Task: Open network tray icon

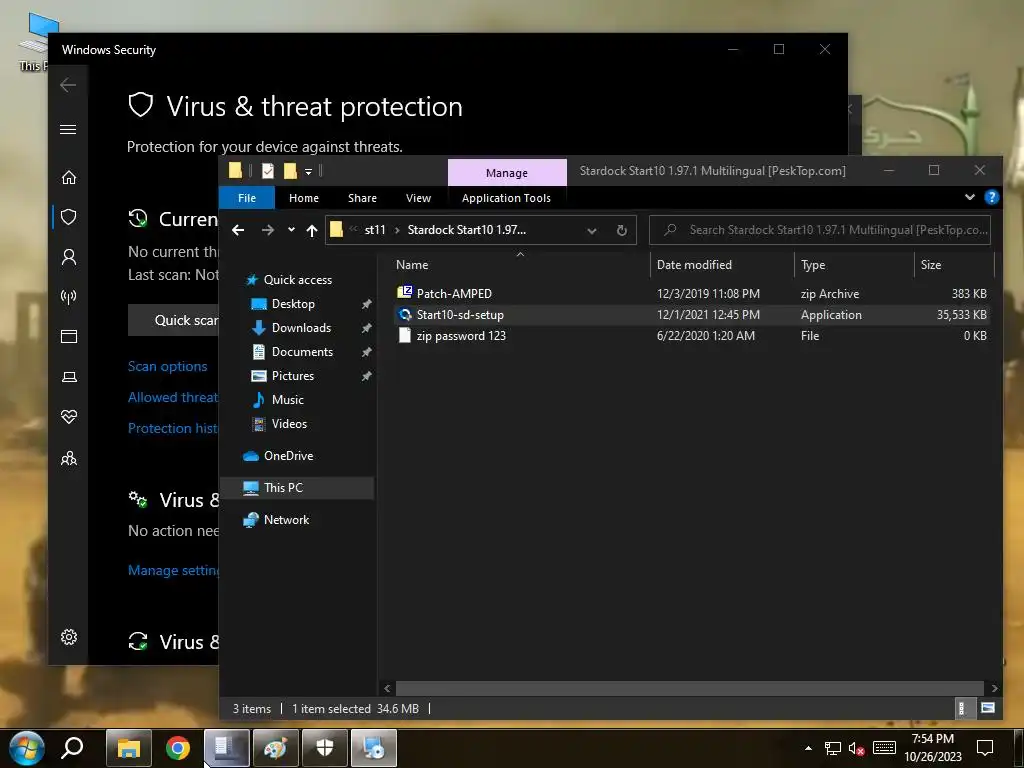Action: (833, 748)
